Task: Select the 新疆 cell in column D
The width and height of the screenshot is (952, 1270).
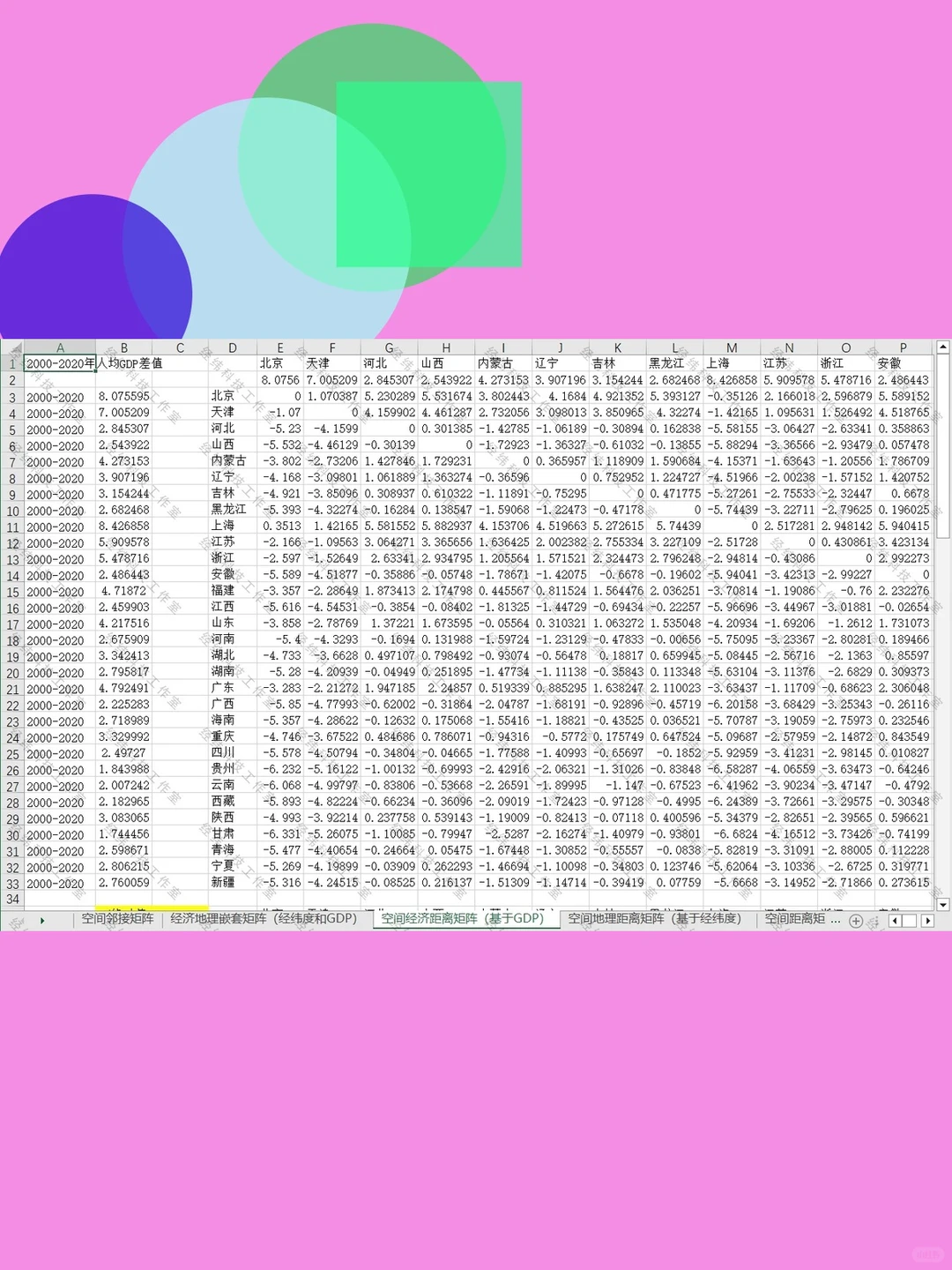Action: [x=233, y=883]
